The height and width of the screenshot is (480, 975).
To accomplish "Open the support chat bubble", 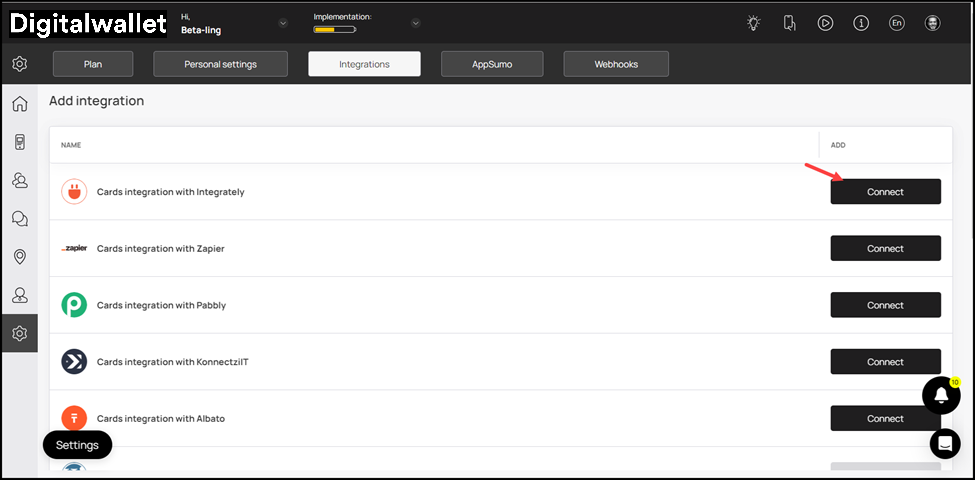I will (x=945, y=443).
